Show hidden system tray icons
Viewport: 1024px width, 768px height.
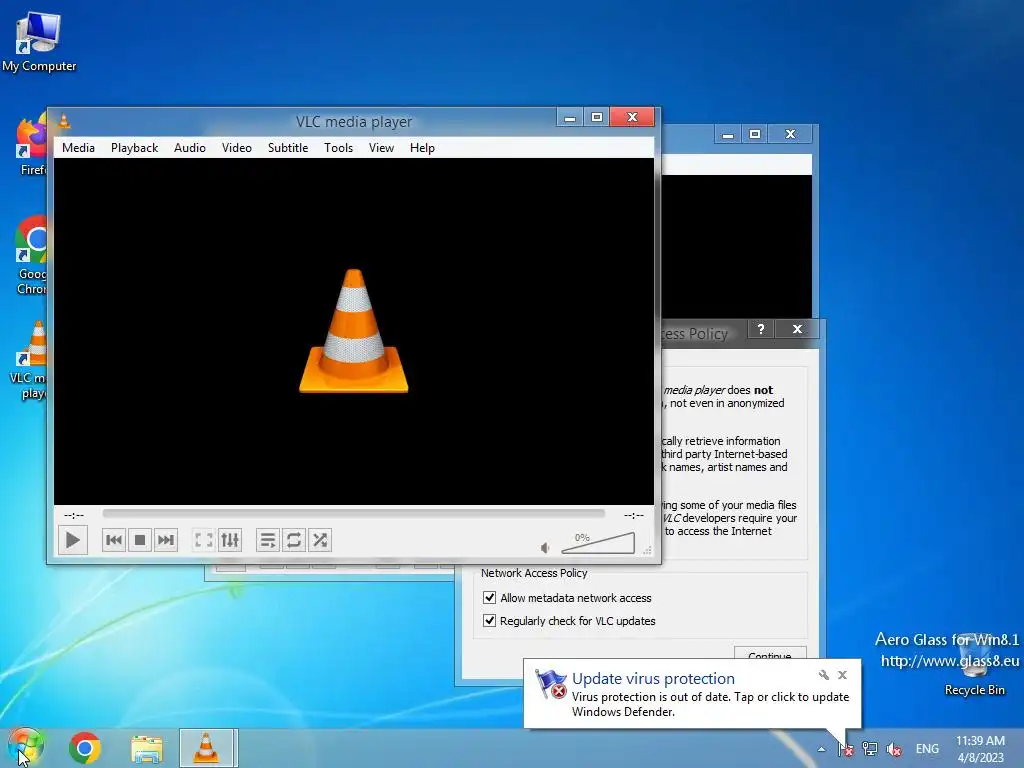tap(822, 749)
